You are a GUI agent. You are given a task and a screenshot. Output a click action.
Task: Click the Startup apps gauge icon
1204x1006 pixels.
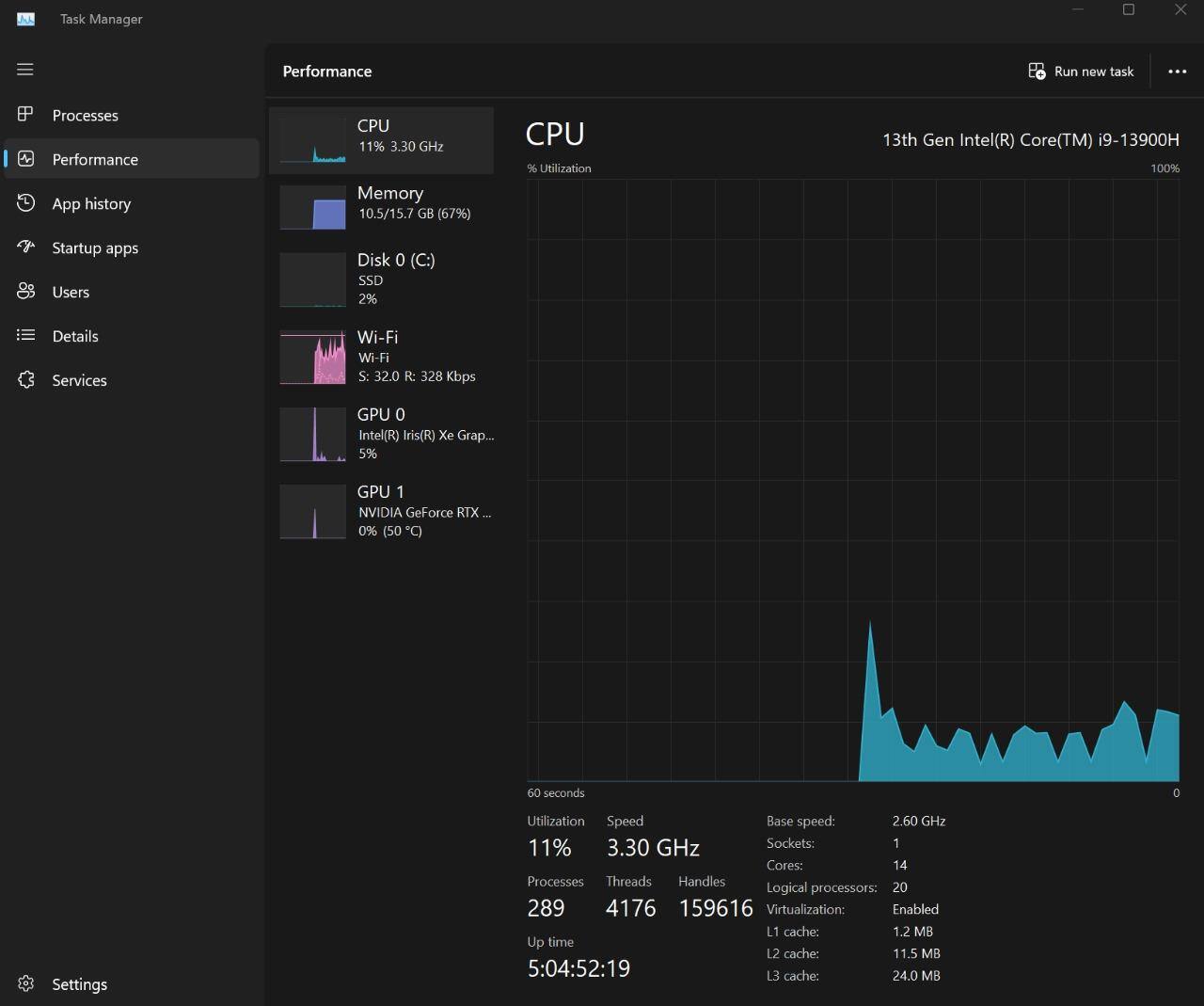point(25,248)
